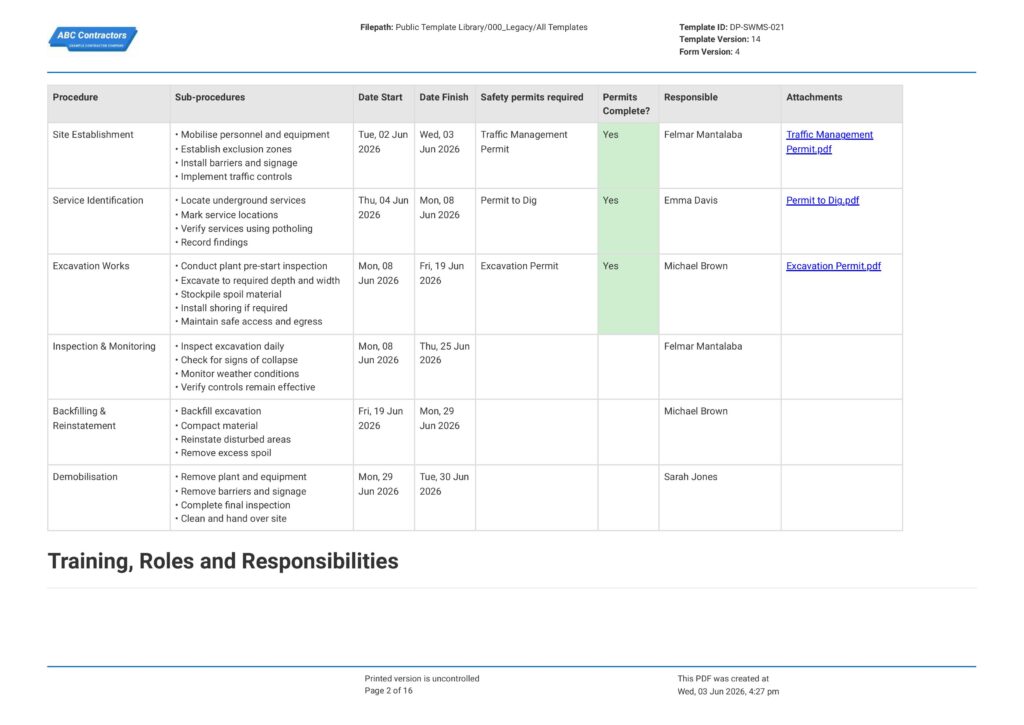This screenshot has width=1024, height=725.
Task: Select the Wed, 03 Jun 2026 finish date
Action: 440,142
